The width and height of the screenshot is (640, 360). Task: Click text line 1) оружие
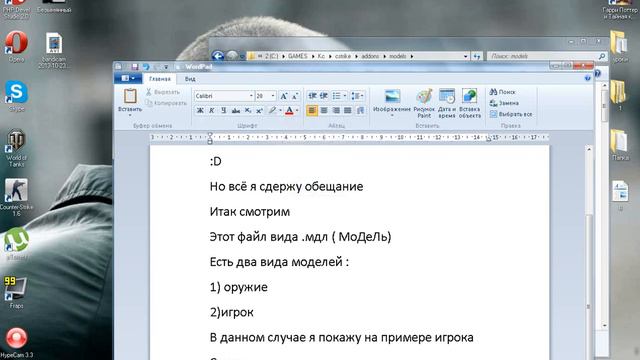tap(238, 287)
